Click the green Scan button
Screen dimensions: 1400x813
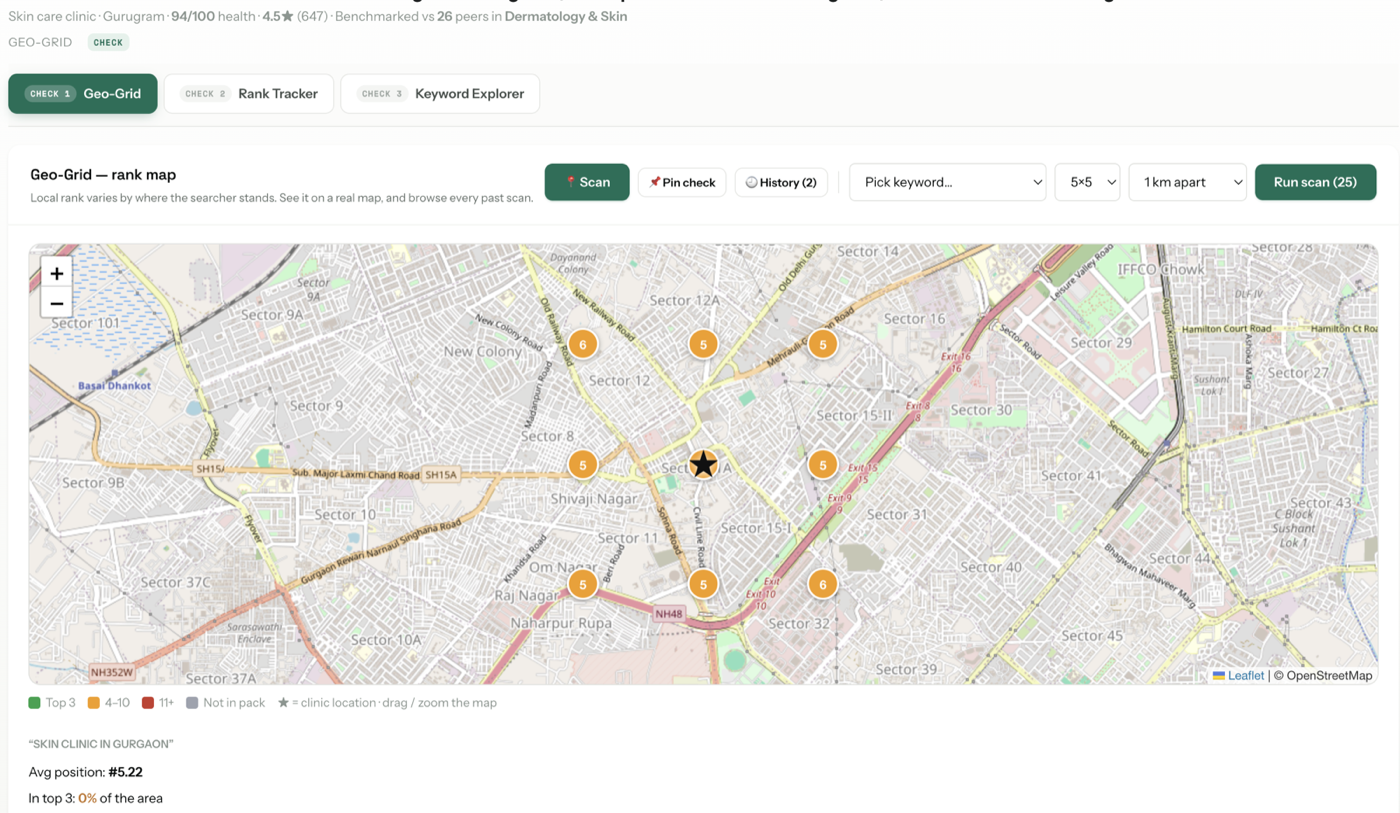tap(587, 182)
